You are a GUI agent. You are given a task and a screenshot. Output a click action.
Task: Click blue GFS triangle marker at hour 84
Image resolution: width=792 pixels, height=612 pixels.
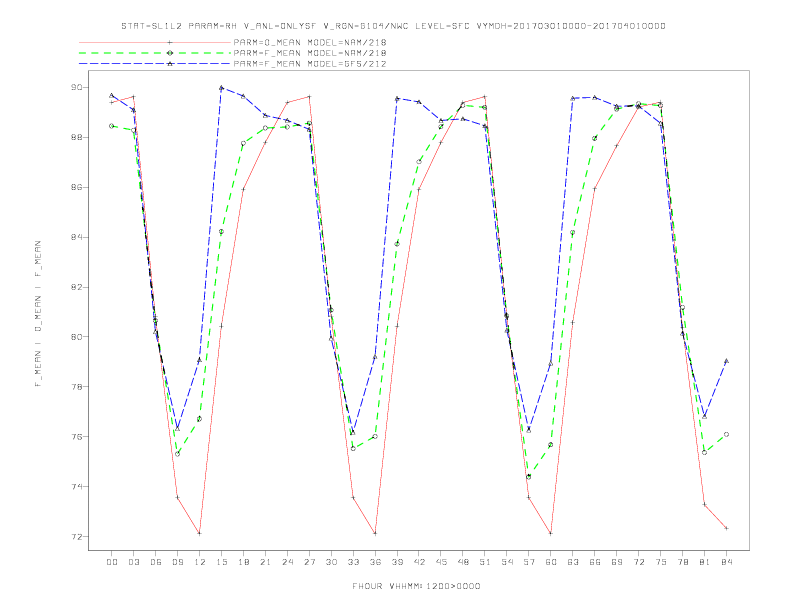(x=726, y=361)
